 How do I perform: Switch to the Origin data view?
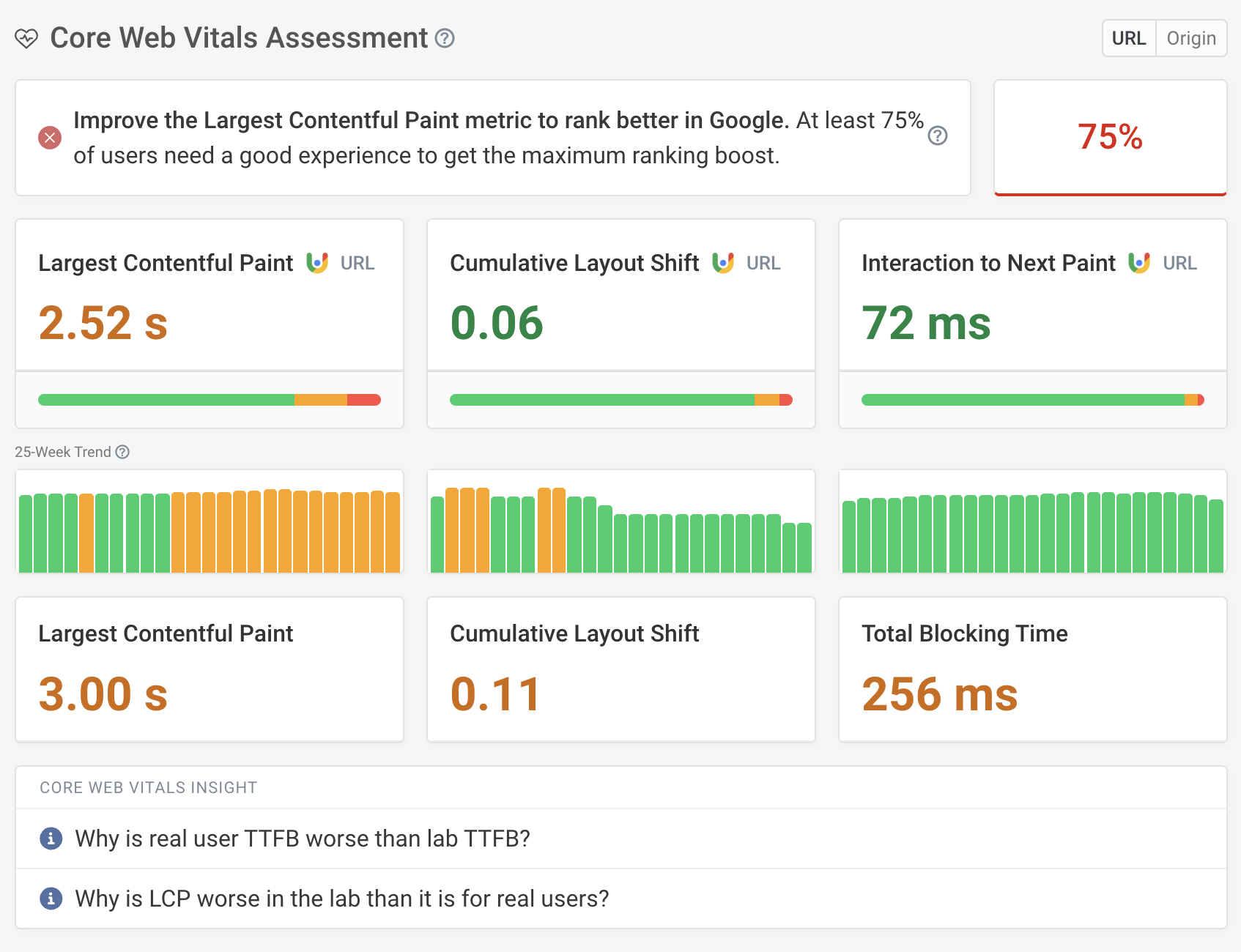pos(1191,38)
